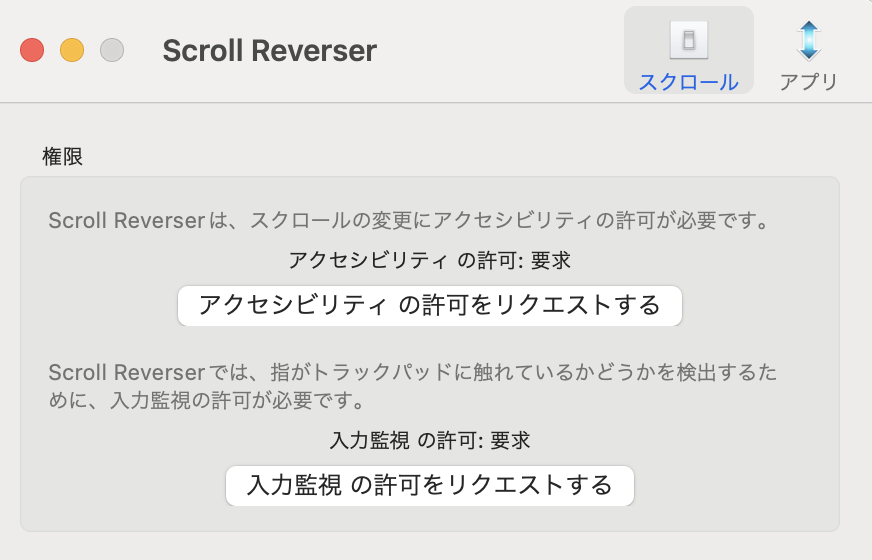Click the アクセシビリティ の許可: 要求 status

tap(429, 260)
